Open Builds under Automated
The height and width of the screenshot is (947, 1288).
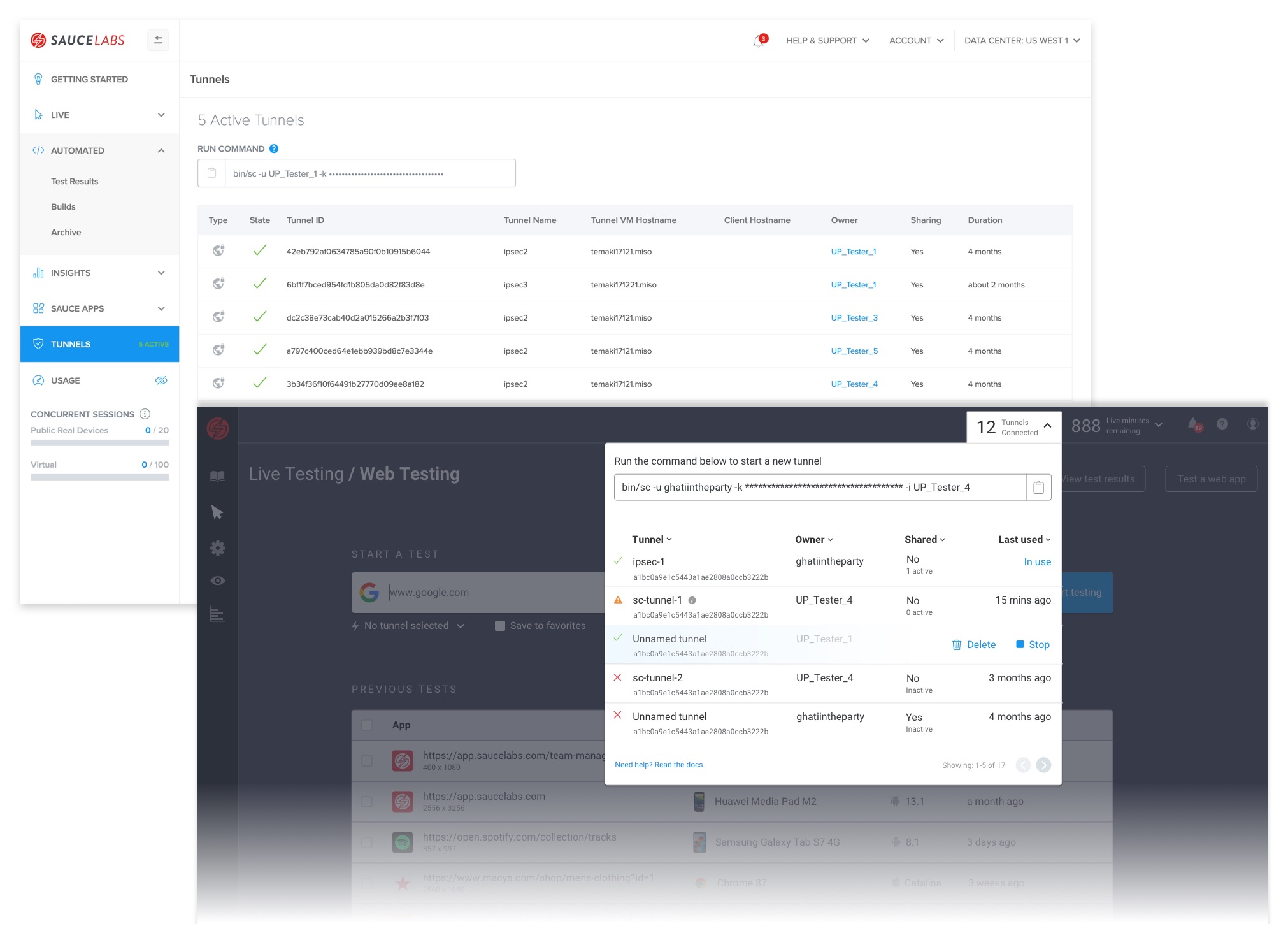click(63, 207)
